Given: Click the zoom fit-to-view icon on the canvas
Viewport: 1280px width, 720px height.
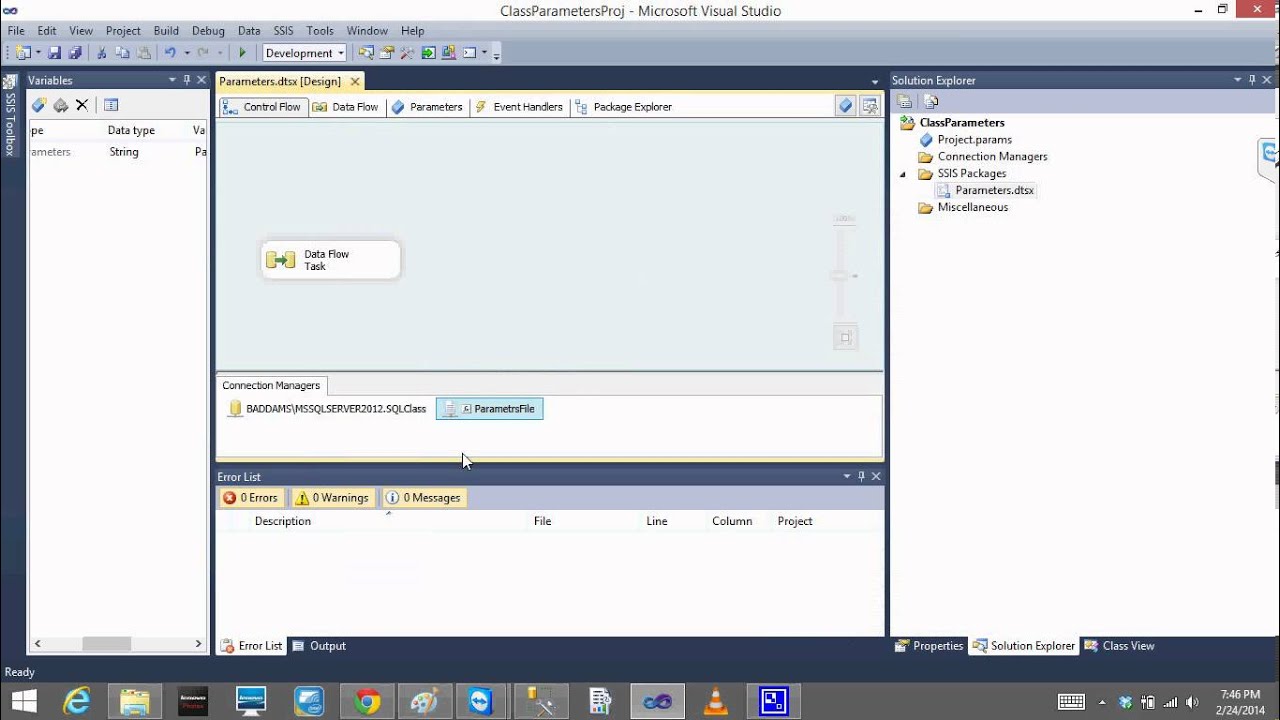Looking at the screenshot, I should pyautogui.click(x=845, y=338).
